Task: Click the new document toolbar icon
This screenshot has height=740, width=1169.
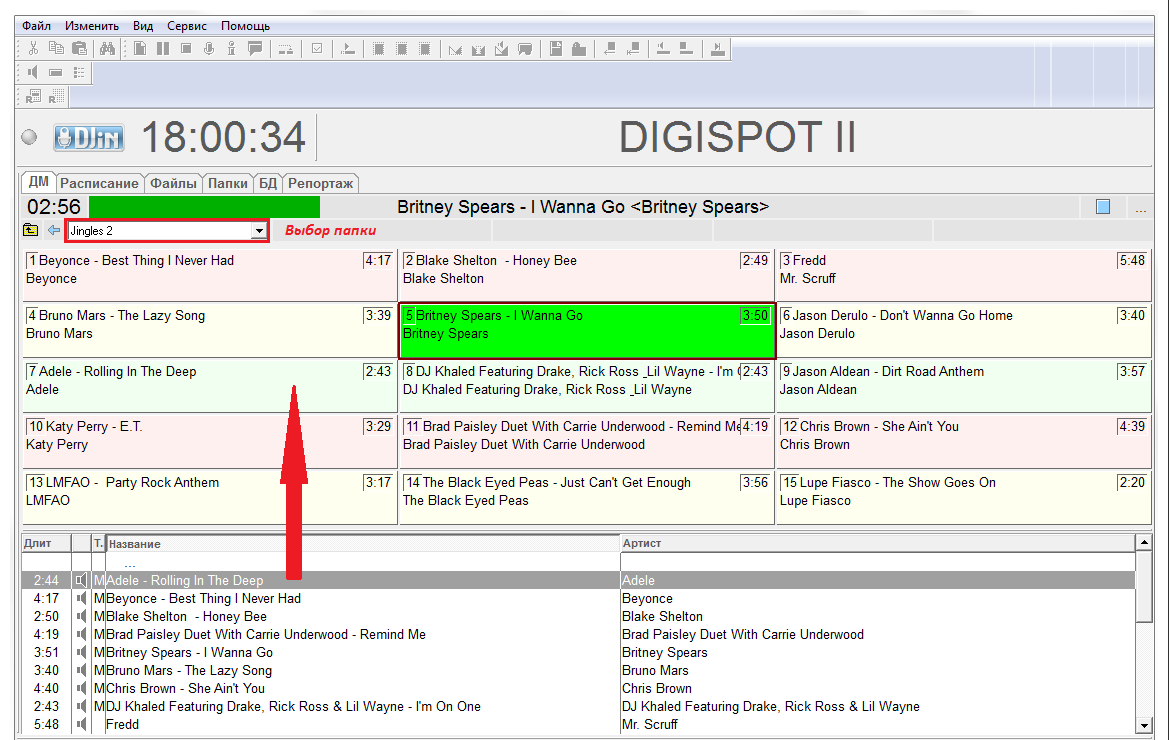Action: click(x=140, y=49)
